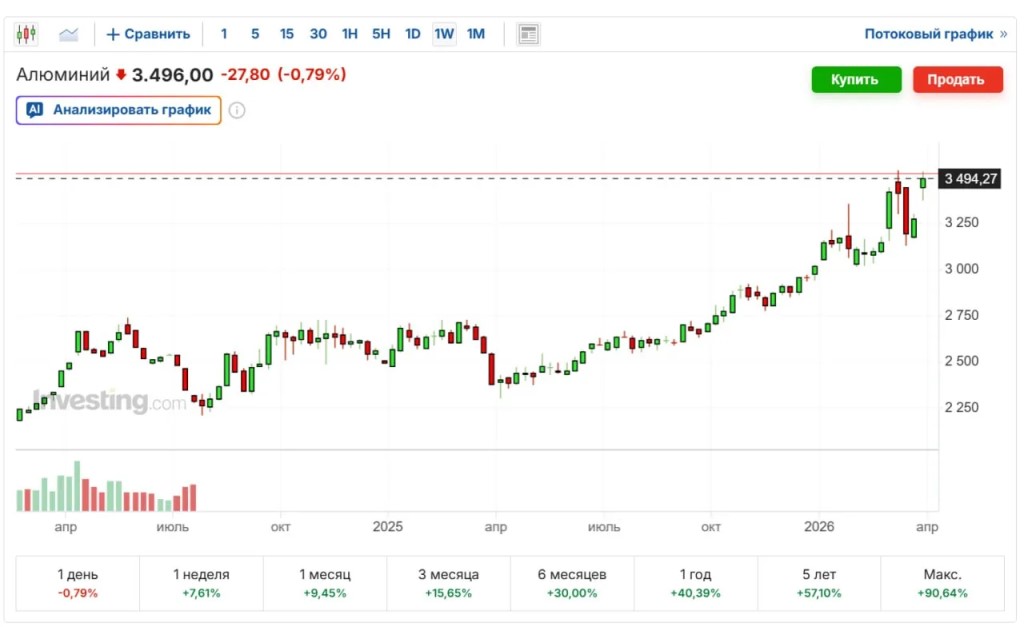Click the red Продать button
The image size is (1024, 627).
(957, 80)
